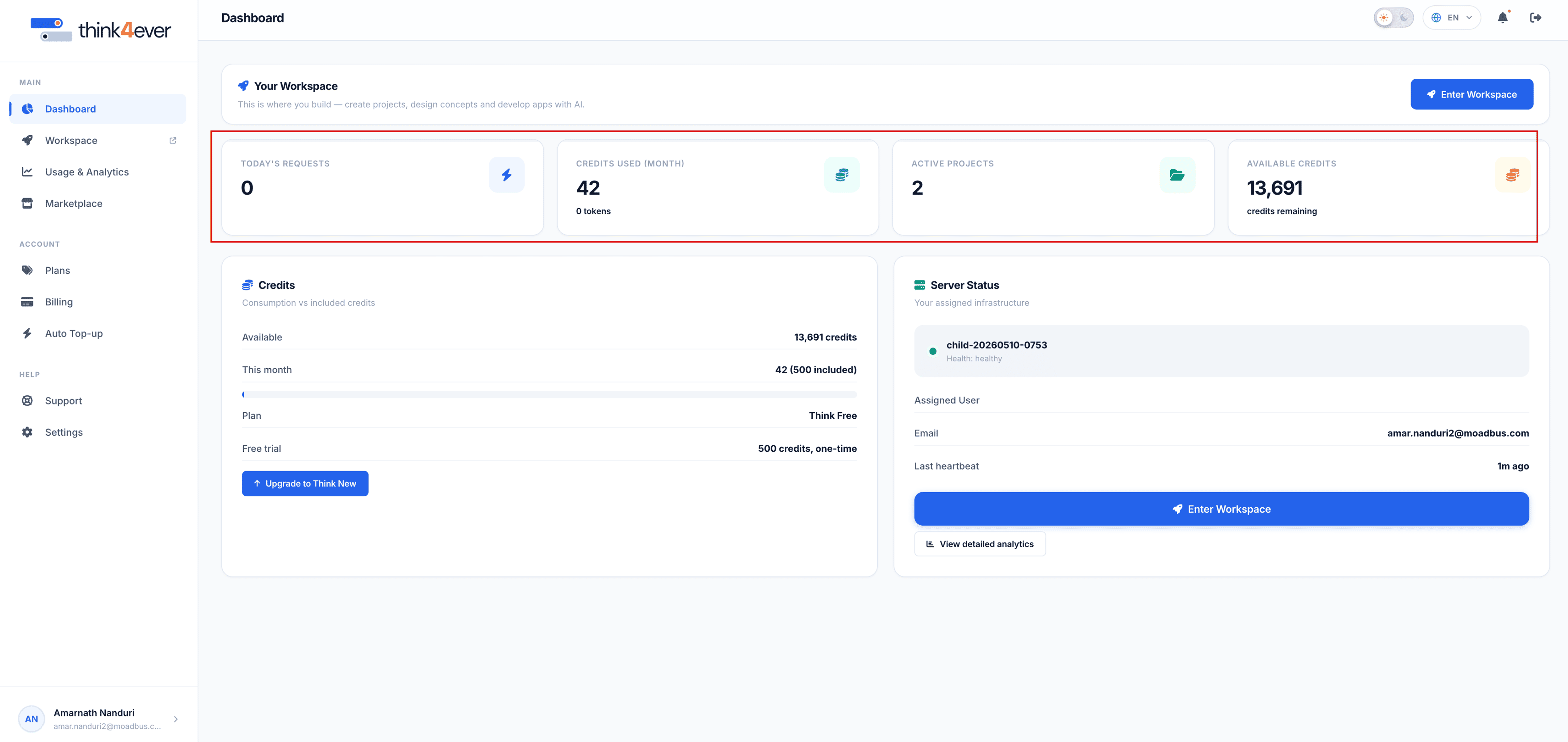The height and width of the screenshot is (742, 1568).
Task: Open Dashboard in the sidebar
Action: click(98, 109)
